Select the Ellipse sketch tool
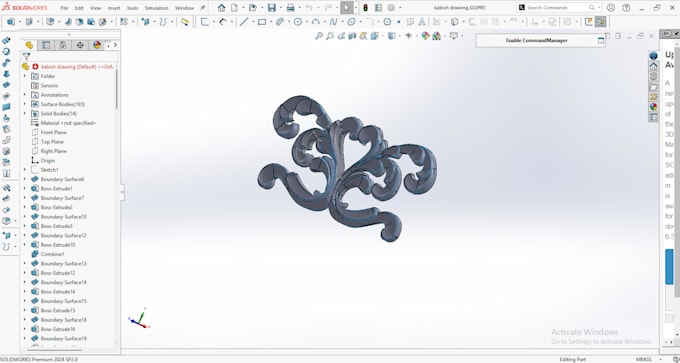This screenshot has height=363, width=680. (x=351, y=22)
